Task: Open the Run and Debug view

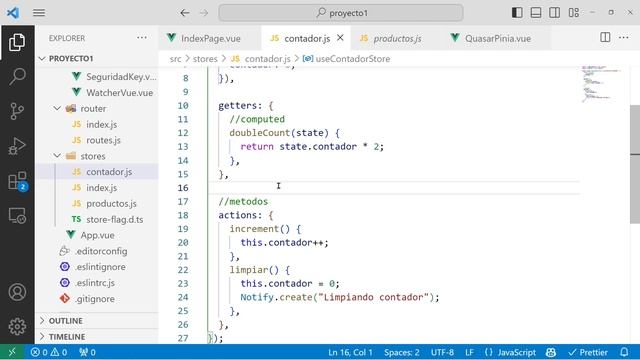Action: tap(17, 146)
